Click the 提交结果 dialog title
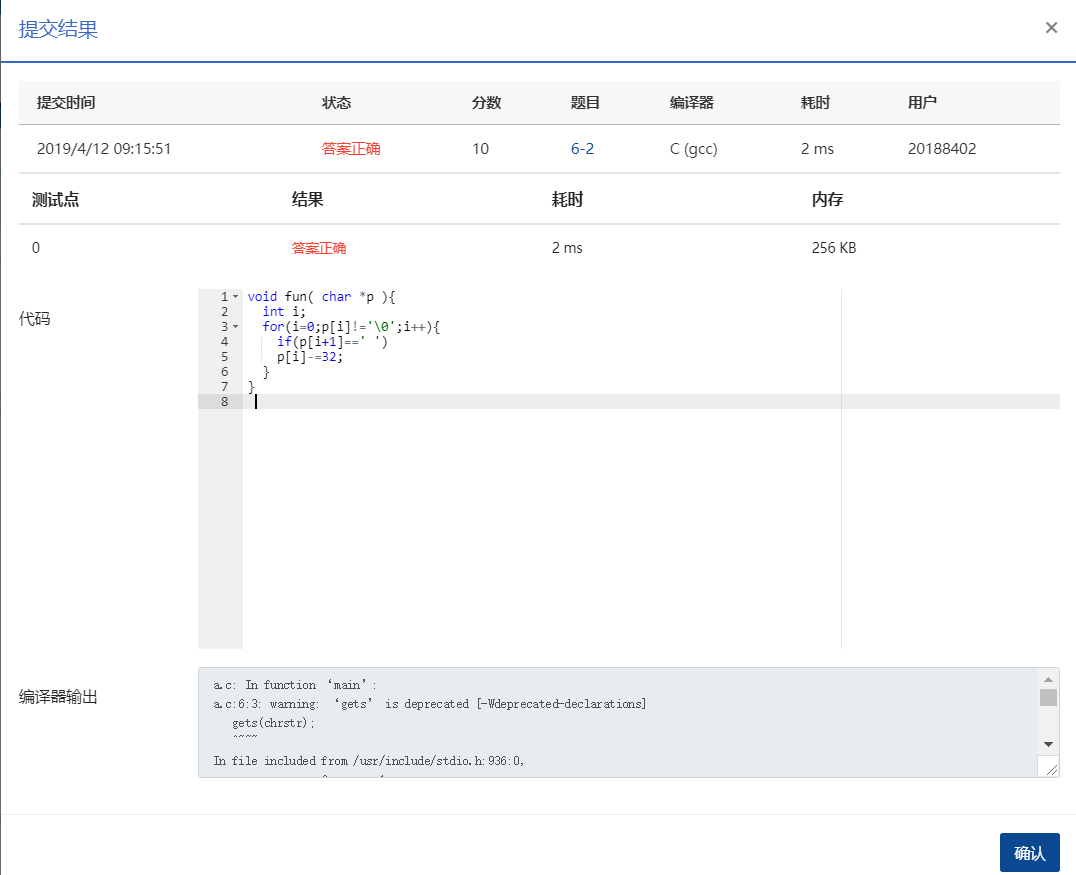Screen dimensions: 1076x875 [58, 29]
